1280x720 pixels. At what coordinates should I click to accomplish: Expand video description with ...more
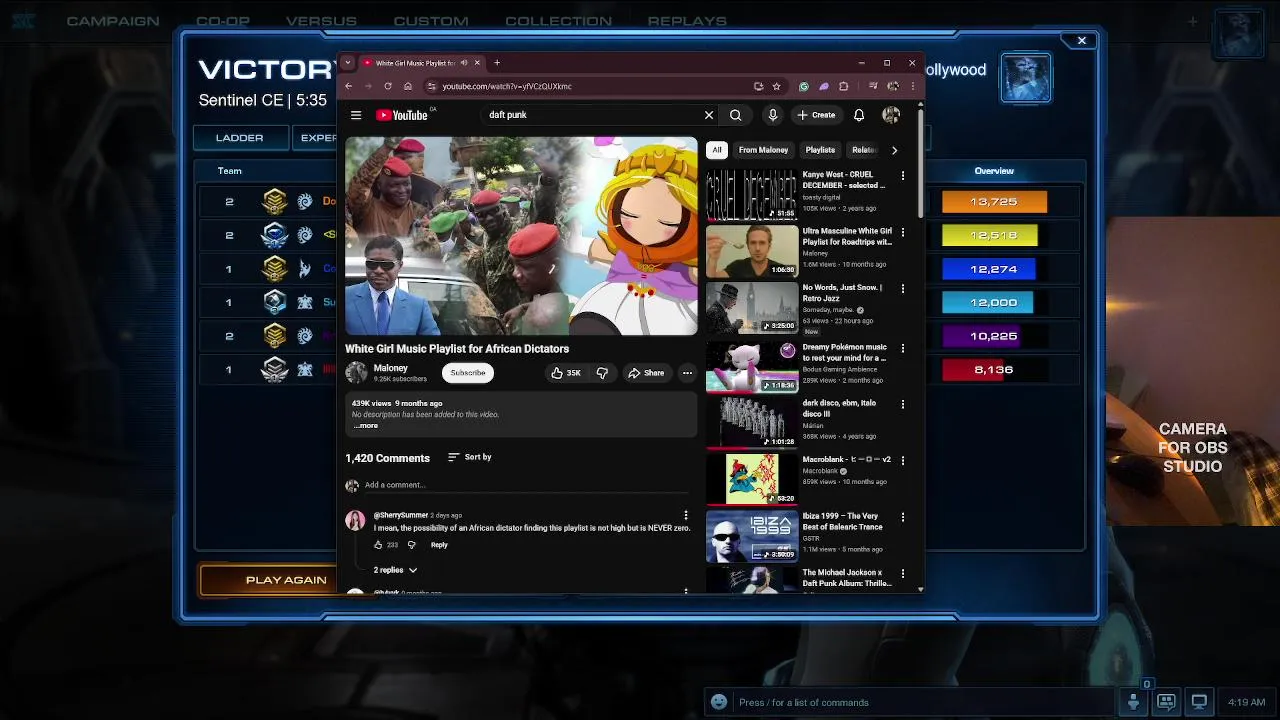[366, 426]
